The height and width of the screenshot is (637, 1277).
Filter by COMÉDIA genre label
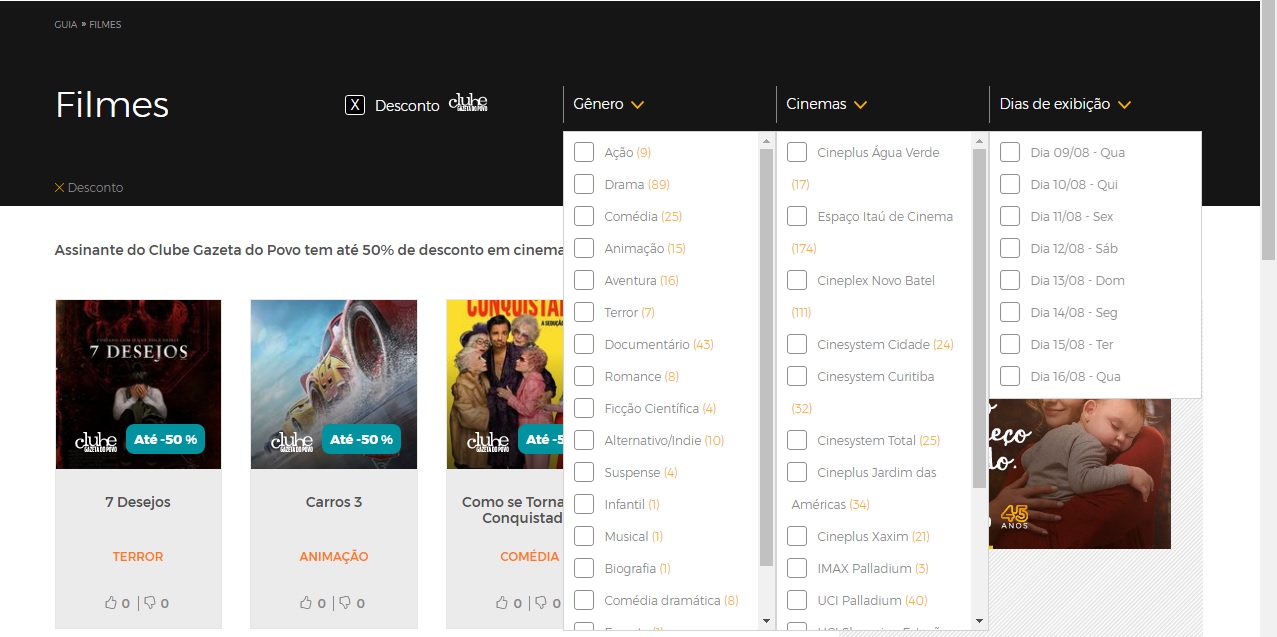coord(530,557)
